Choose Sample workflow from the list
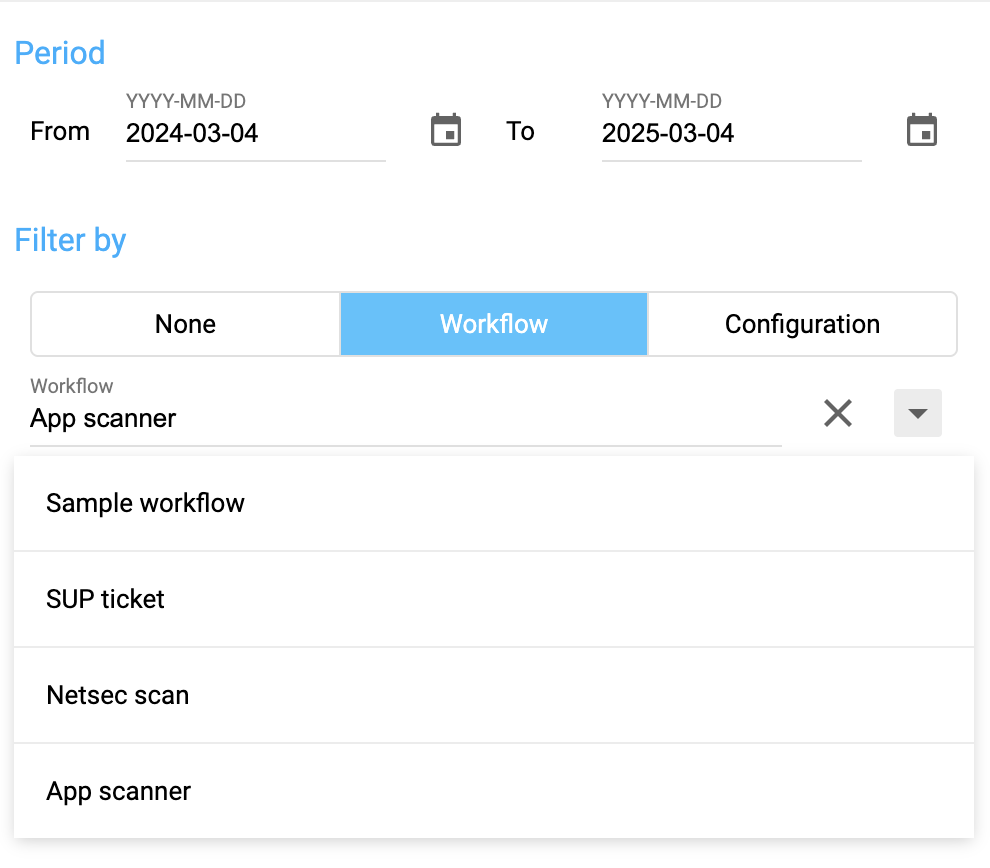The height and width of the screenshot is (868, 990). [x=145, y=503]
